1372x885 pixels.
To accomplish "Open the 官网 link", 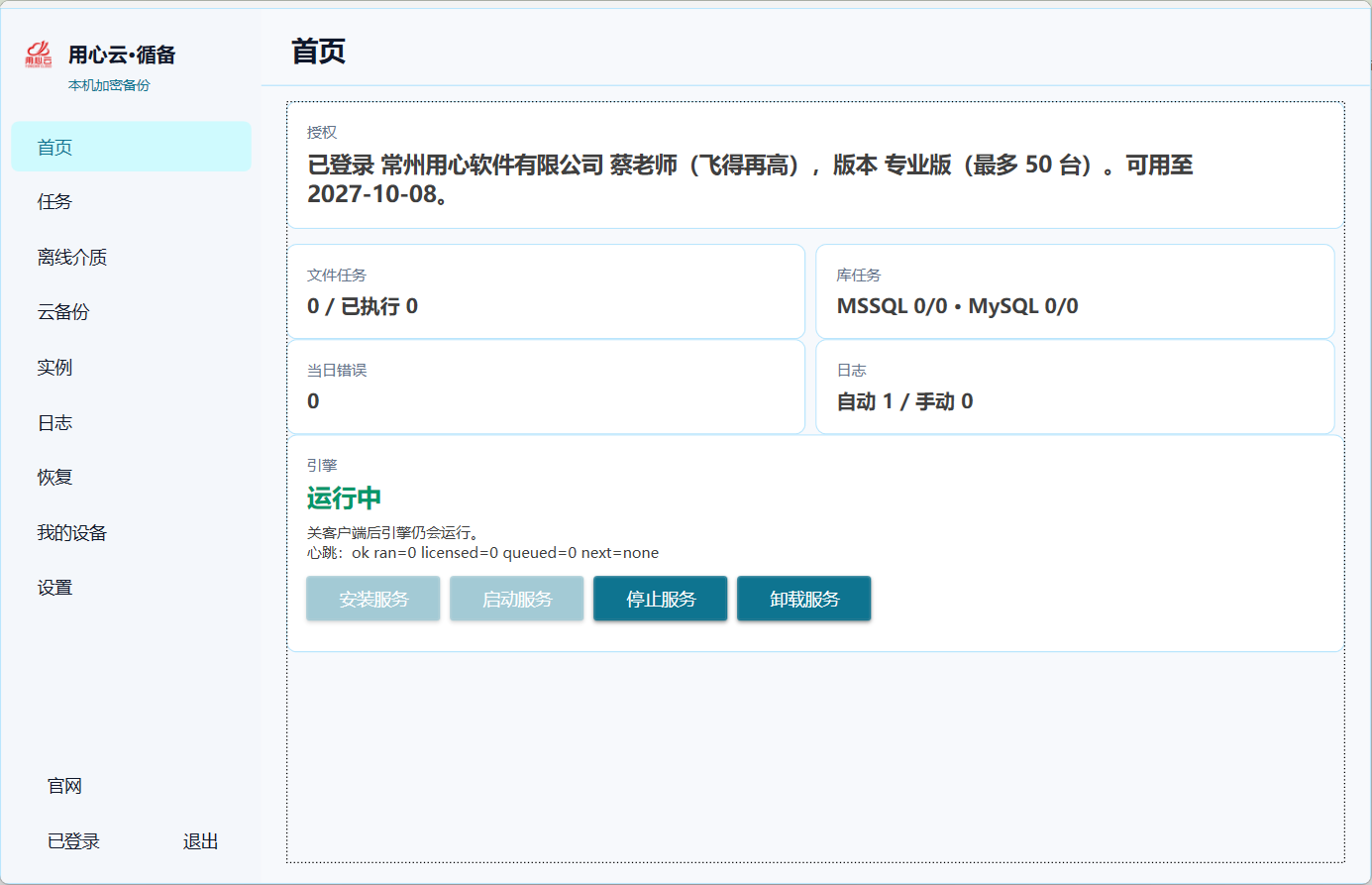I will coord(65,787).
